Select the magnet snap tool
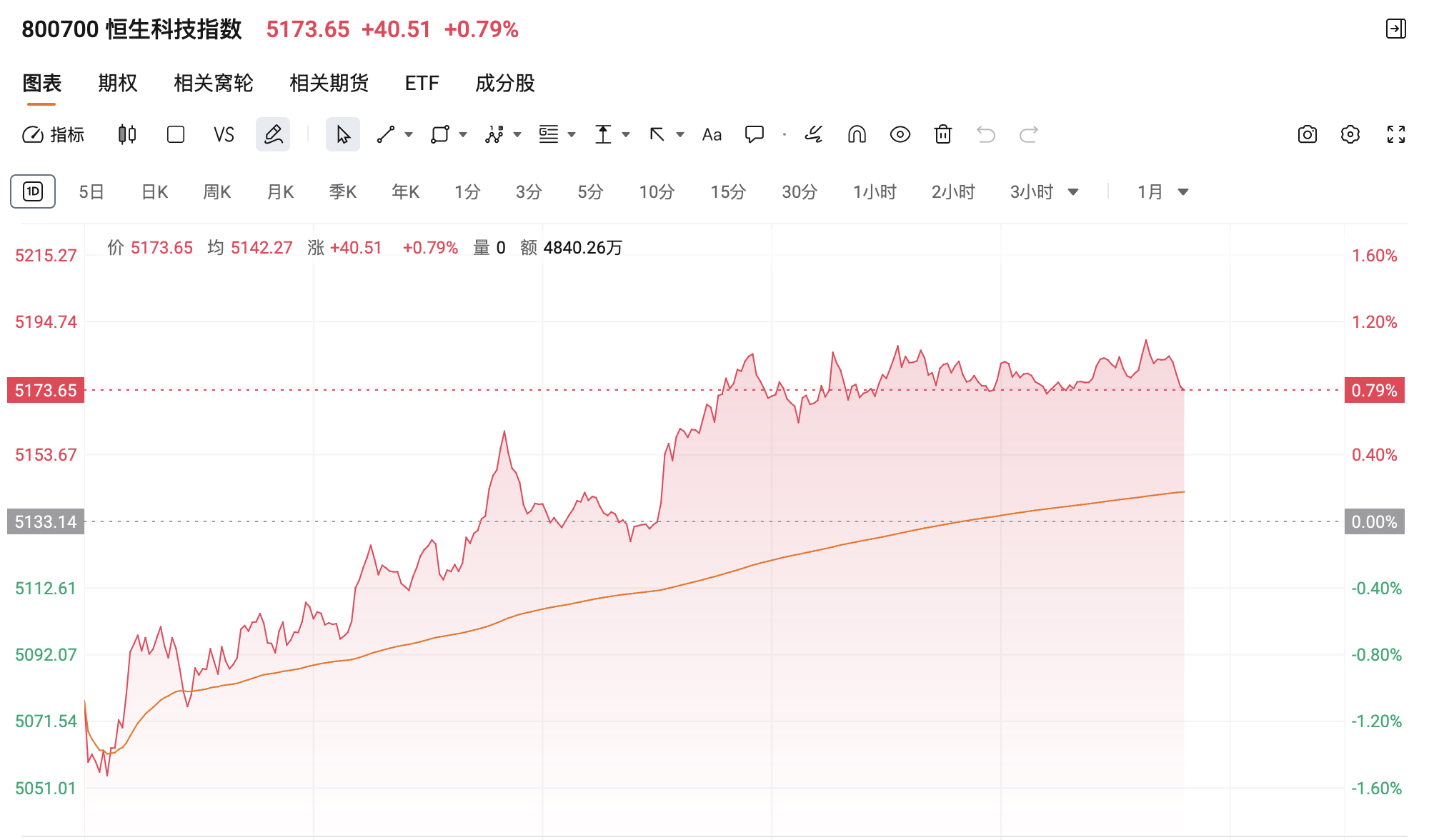 click(x=857, y=134)
